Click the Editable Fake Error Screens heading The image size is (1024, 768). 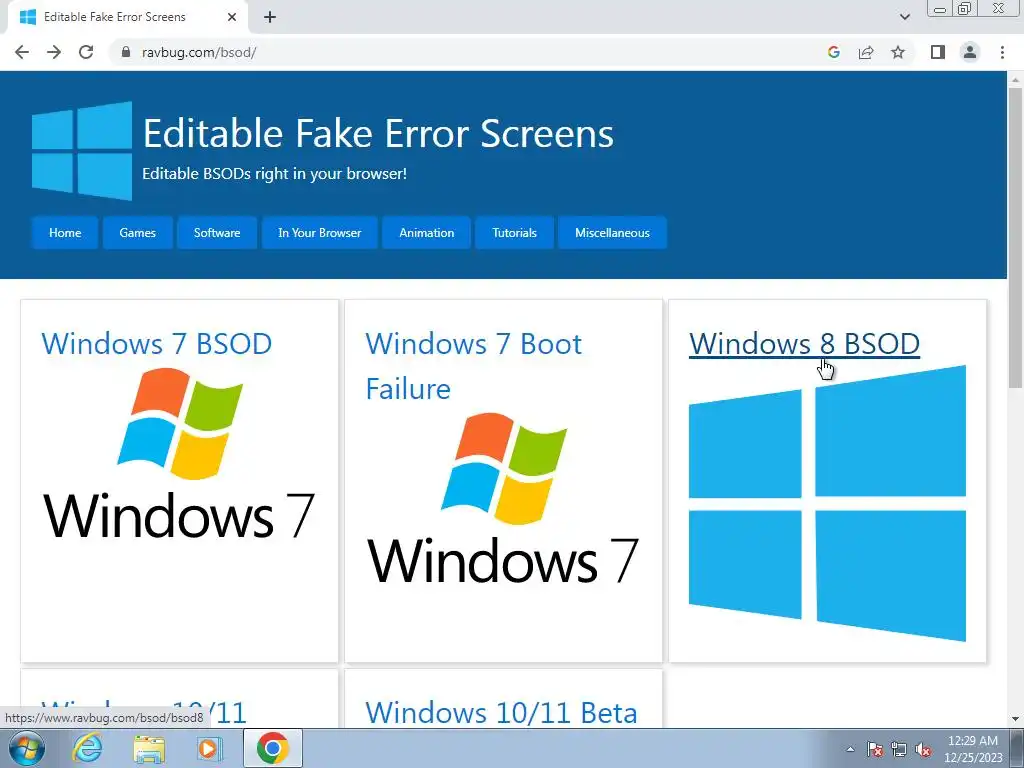(378, 133)
